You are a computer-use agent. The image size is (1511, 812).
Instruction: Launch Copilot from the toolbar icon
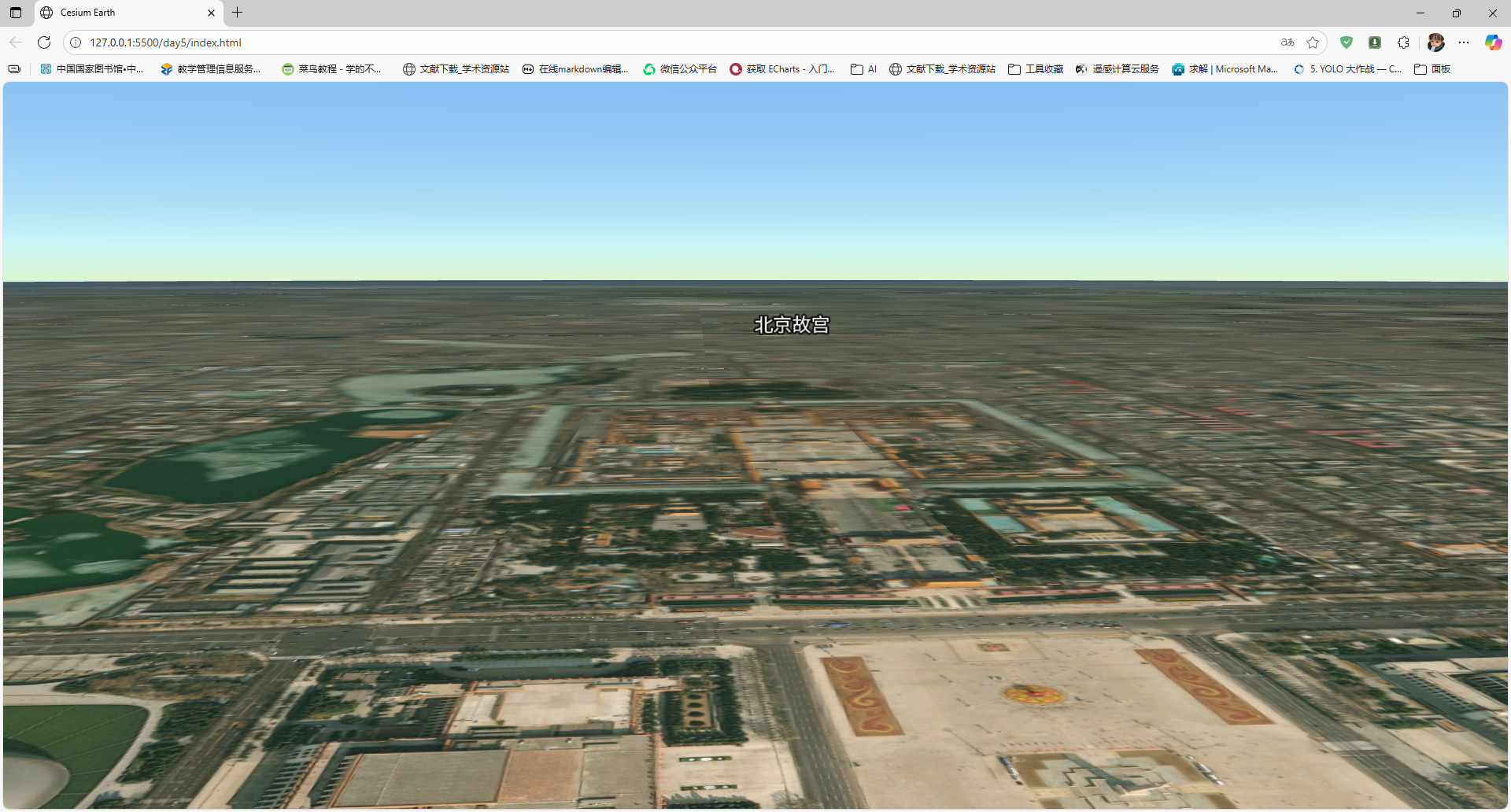pyautogui.click(x=1493, y=42)
